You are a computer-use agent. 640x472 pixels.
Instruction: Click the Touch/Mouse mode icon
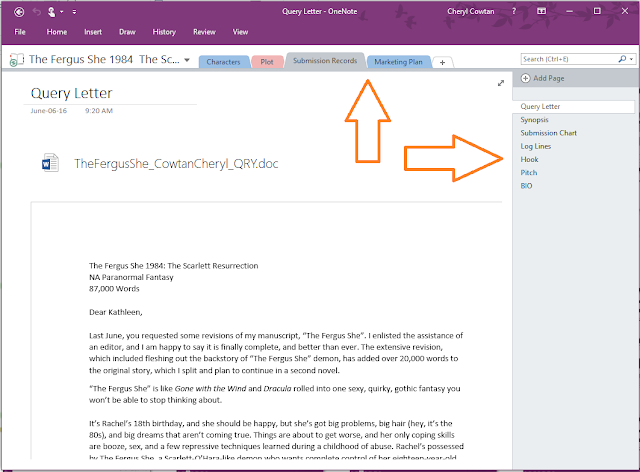click(x=51, y=12)
